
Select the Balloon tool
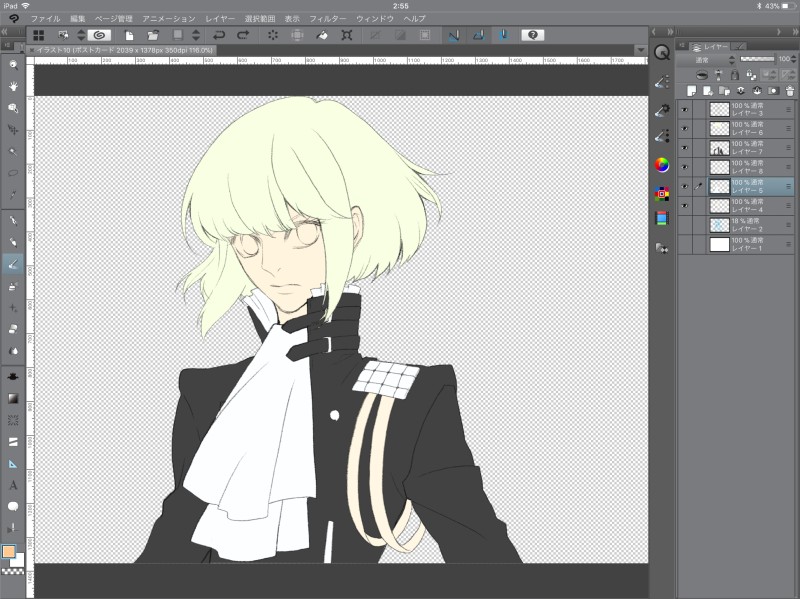[13, 507]
